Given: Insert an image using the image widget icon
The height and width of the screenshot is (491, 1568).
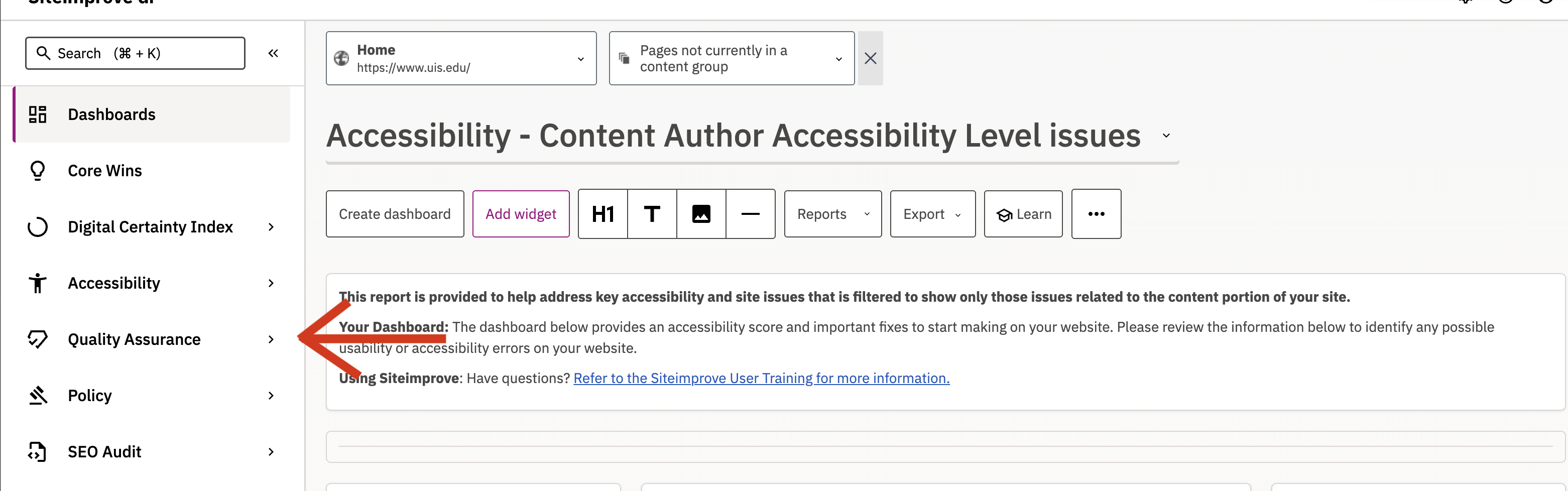Looking at the screenshot, I should 700,213.
